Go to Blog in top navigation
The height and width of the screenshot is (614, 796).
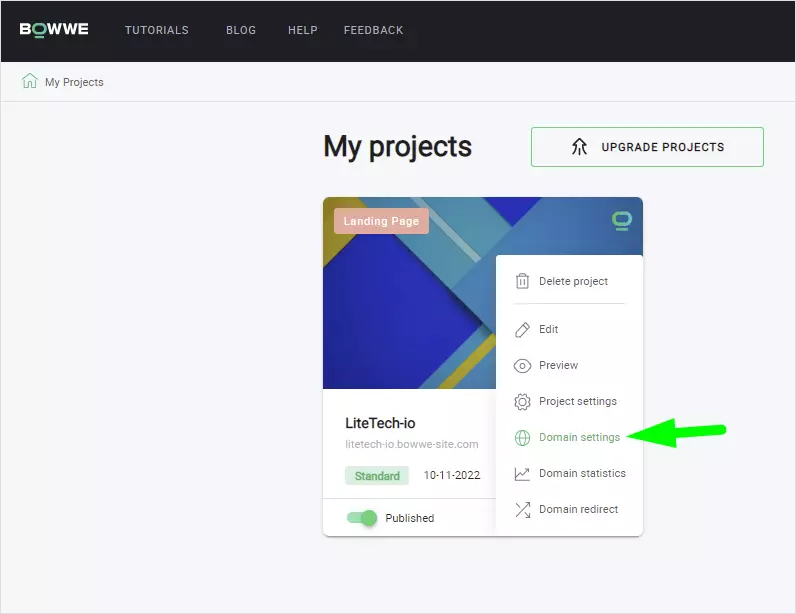241,30
